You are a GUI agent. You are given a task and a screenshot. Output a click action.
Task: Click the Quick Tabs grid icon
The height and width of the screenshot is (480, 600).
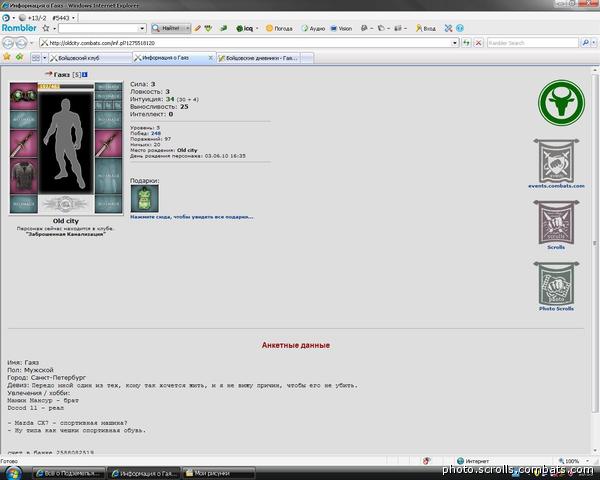(x=36, y=58)
